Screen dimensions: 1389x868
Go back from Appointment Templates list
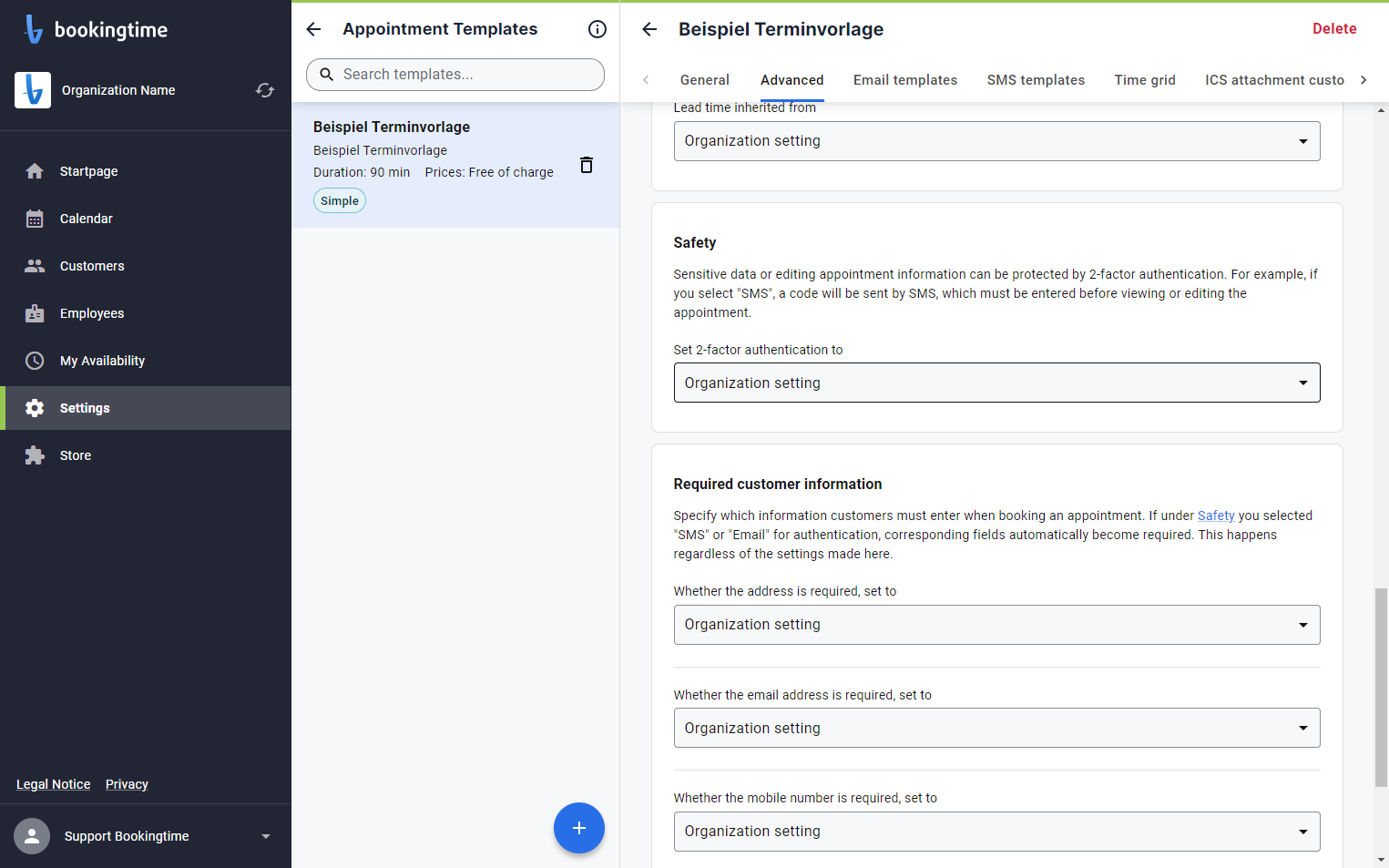(313, 29)
